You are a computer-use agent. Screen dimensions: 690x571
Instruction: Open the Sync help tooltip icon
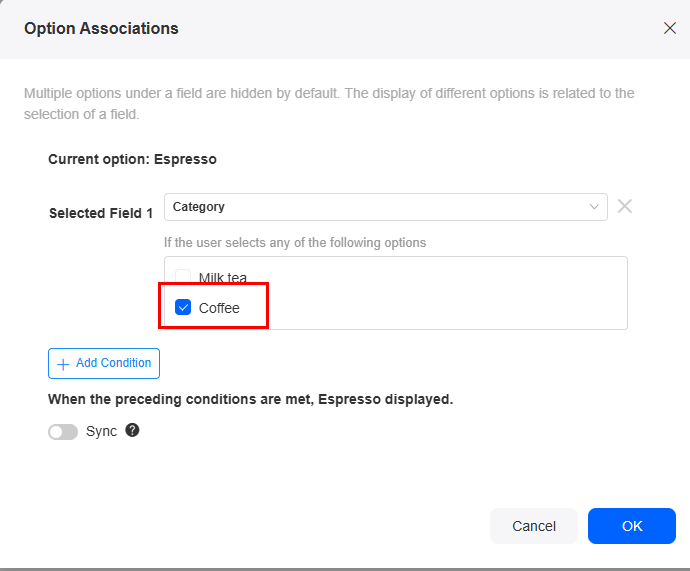(132, 430)
